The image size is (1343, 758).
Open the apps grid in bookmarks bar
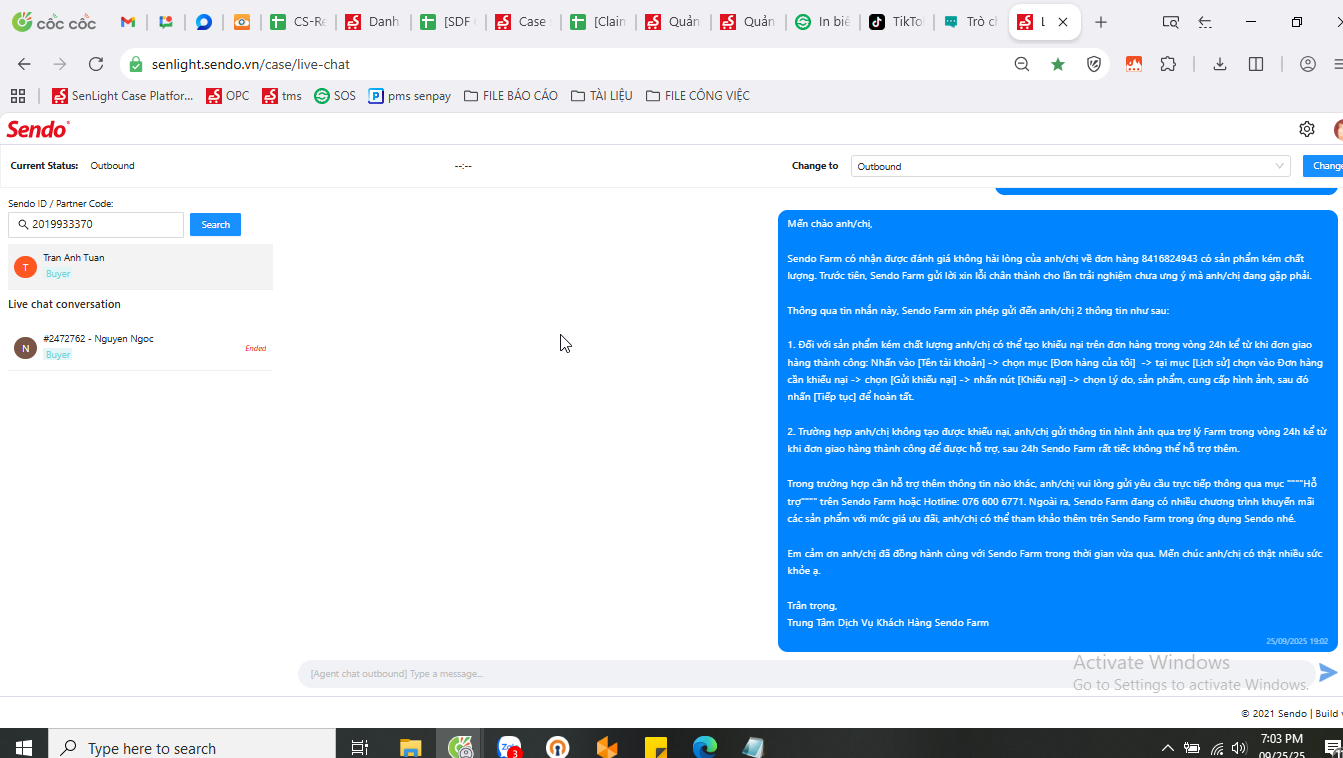(x=17, y=96)
